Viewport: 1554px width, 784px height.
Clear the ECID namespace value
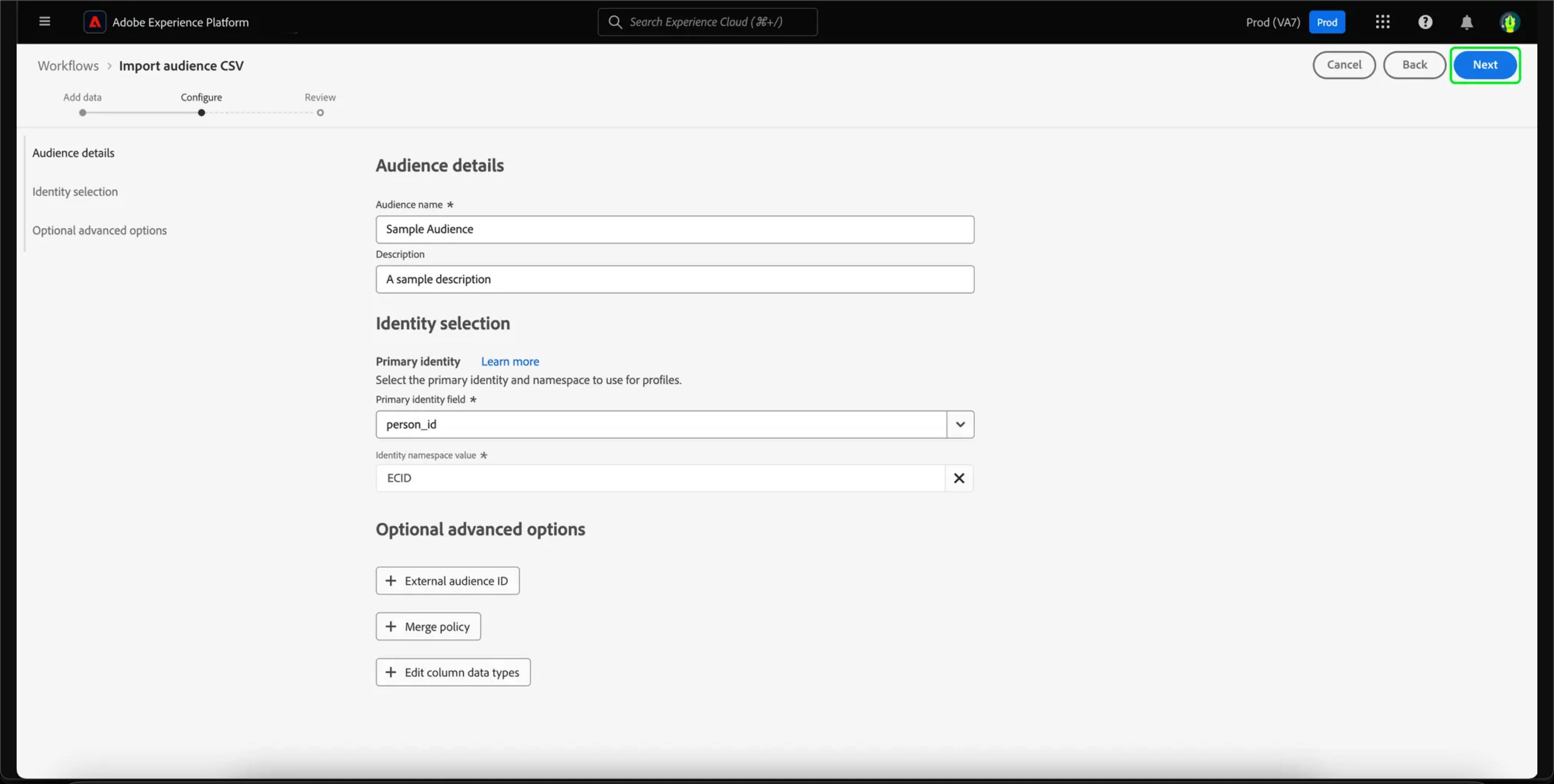click(x=959, y=478)
